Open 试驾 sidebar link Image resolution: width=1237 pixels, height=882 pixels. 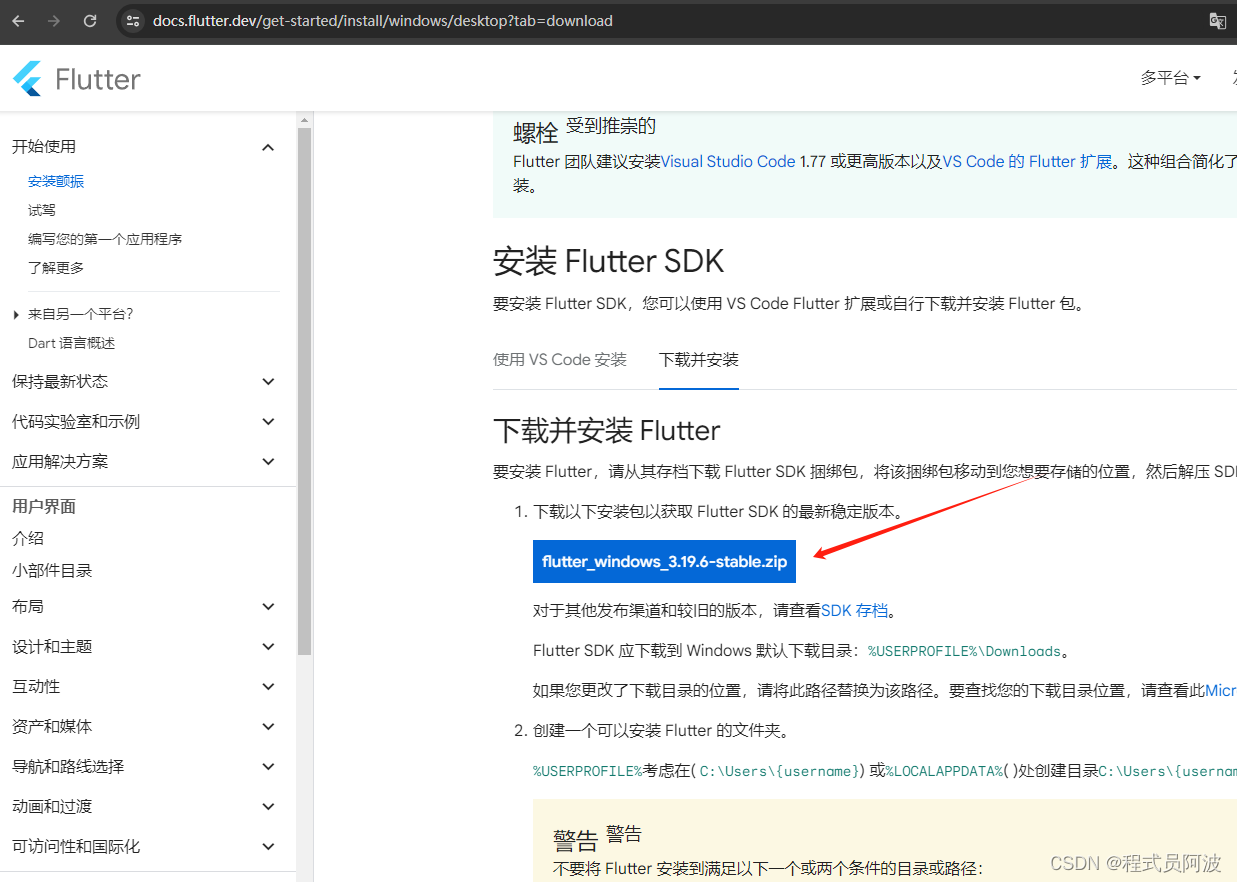42,210
